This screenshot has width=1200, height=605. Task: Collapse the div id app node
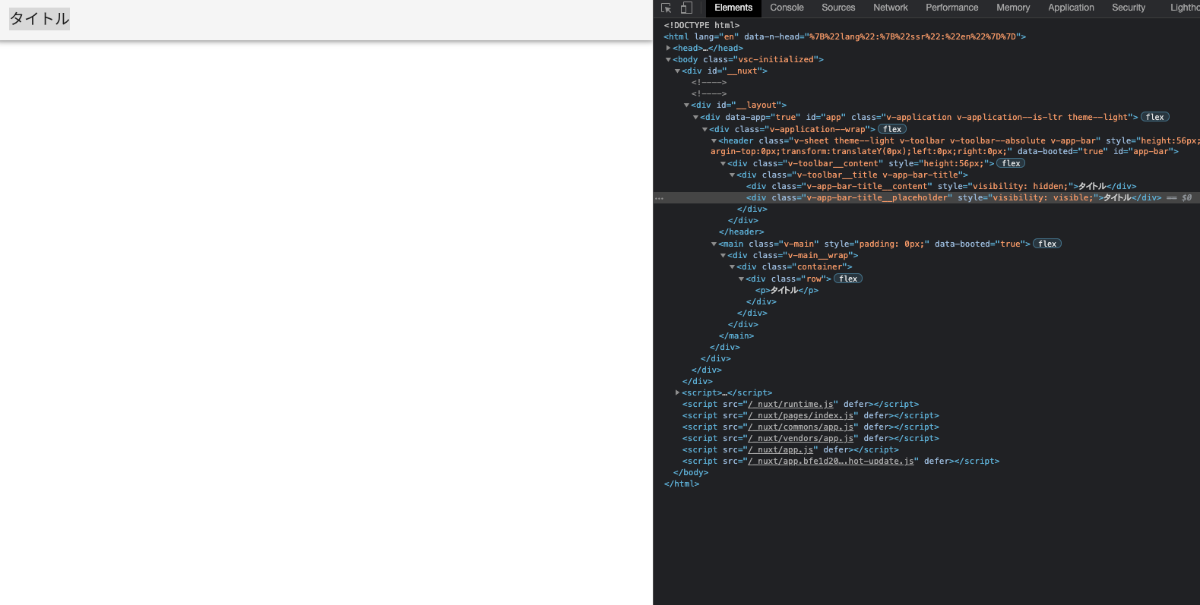pos(696,117)
